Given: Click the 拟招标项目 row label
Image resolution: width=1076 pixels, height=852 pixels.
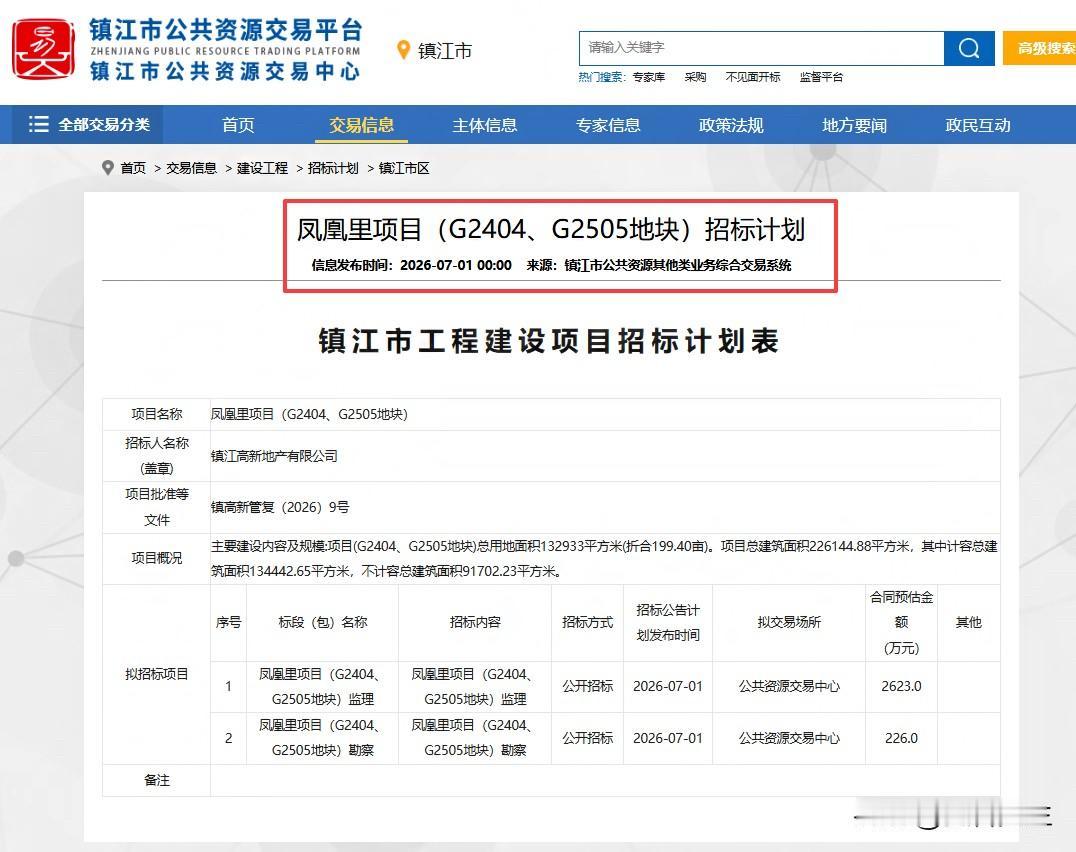Looking at the screenshot, I should 156,674.
